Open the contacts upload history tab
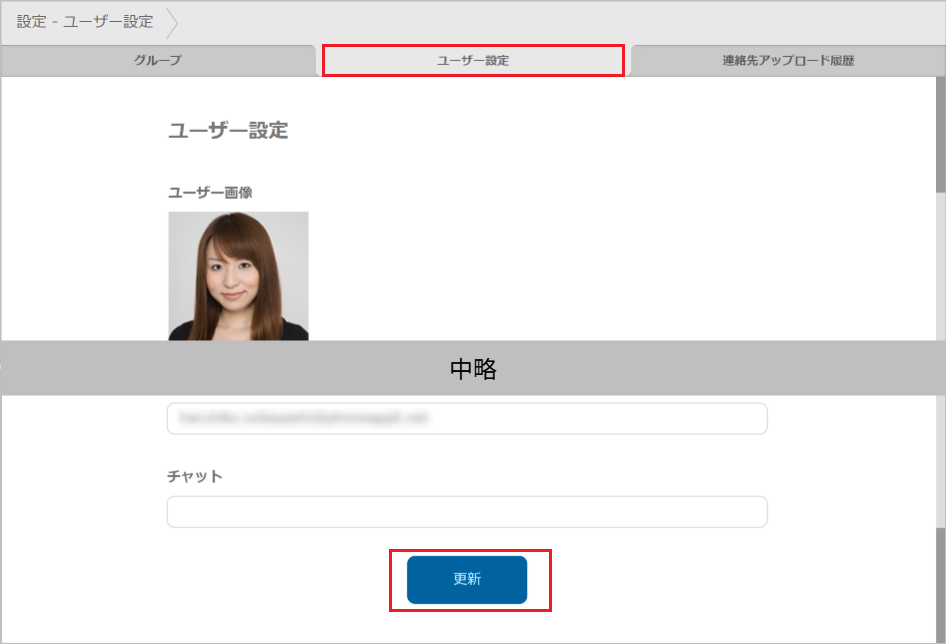 [786, 60]
